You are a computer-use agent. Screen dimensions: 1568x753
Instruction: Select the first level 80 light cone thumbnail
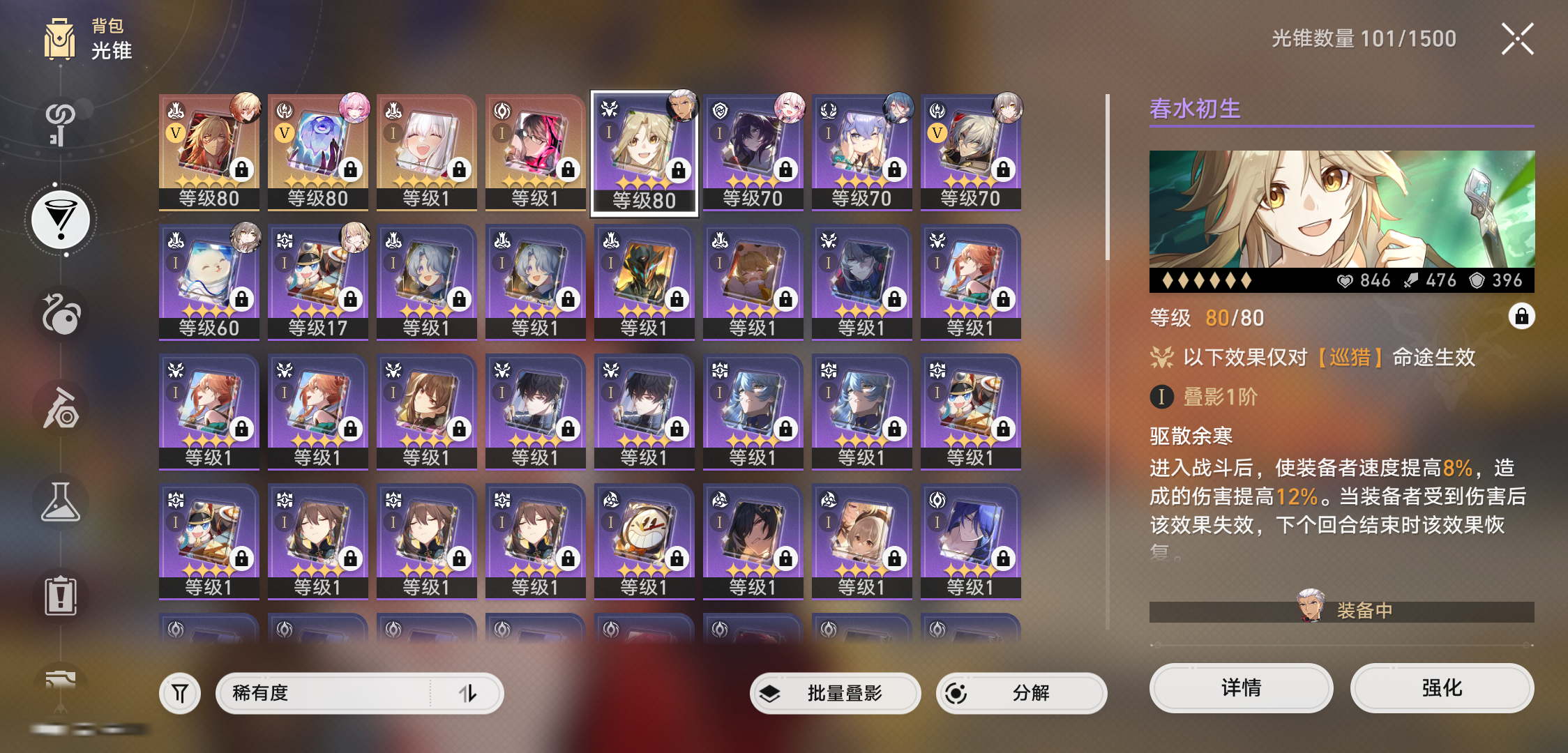click(209, 151)
